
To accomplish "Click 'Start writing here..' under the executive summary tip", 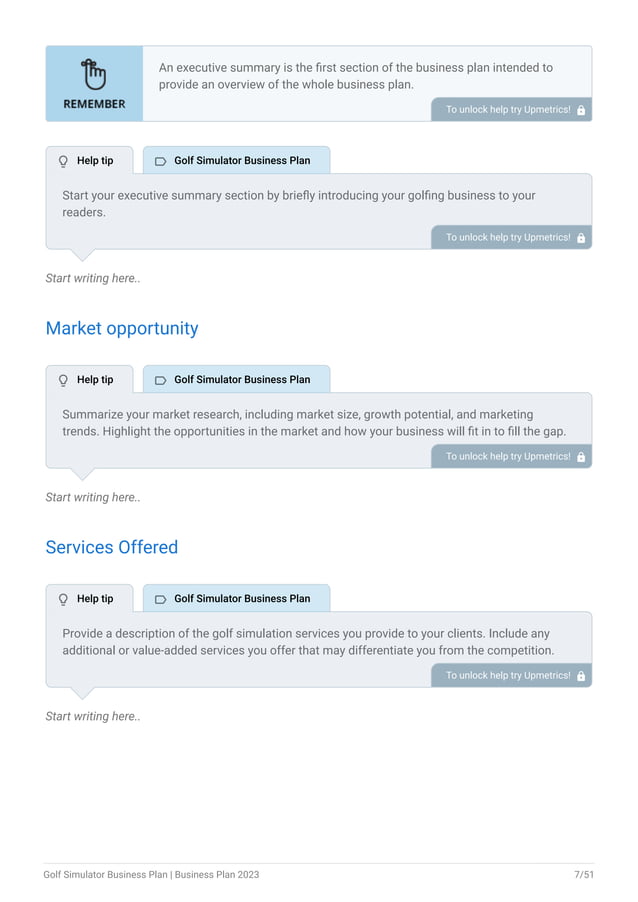I will coord(93,278).
